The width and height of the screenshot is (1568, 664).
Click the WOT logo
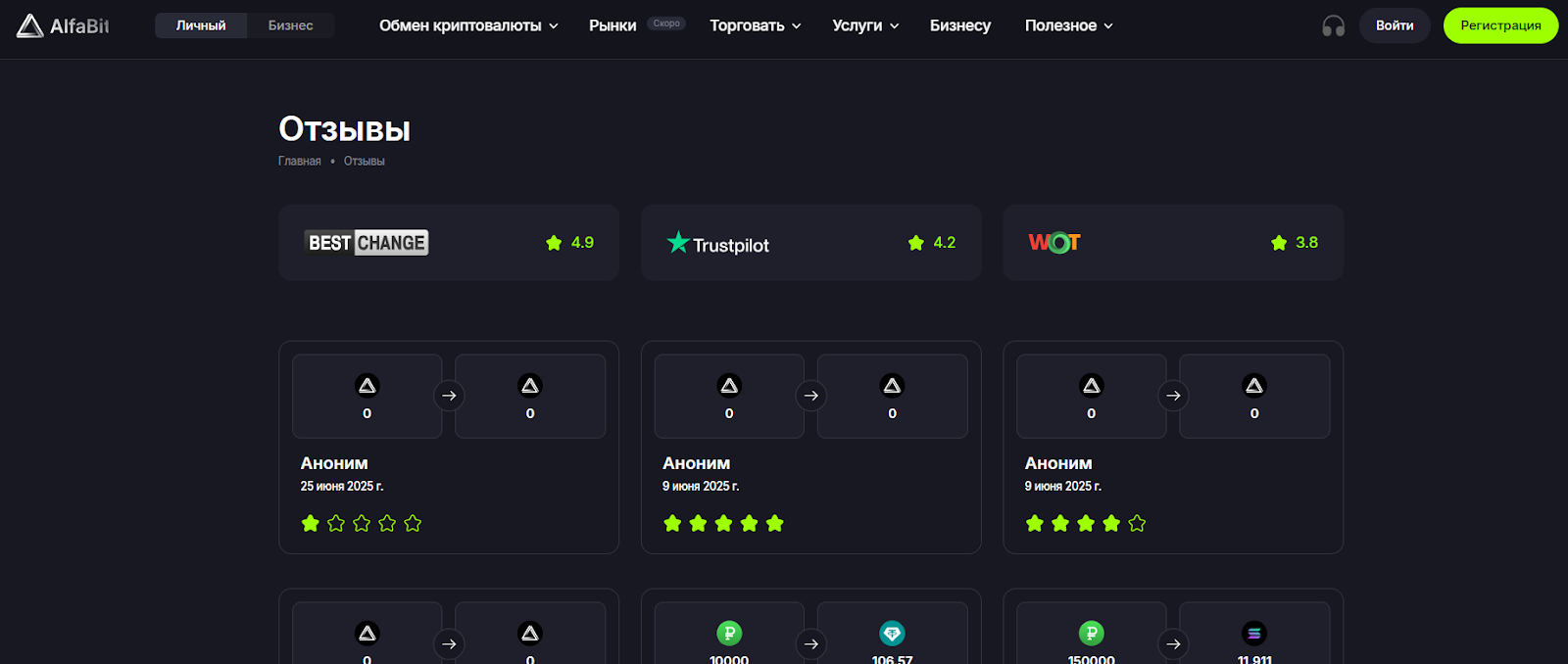pos(1054,243)
